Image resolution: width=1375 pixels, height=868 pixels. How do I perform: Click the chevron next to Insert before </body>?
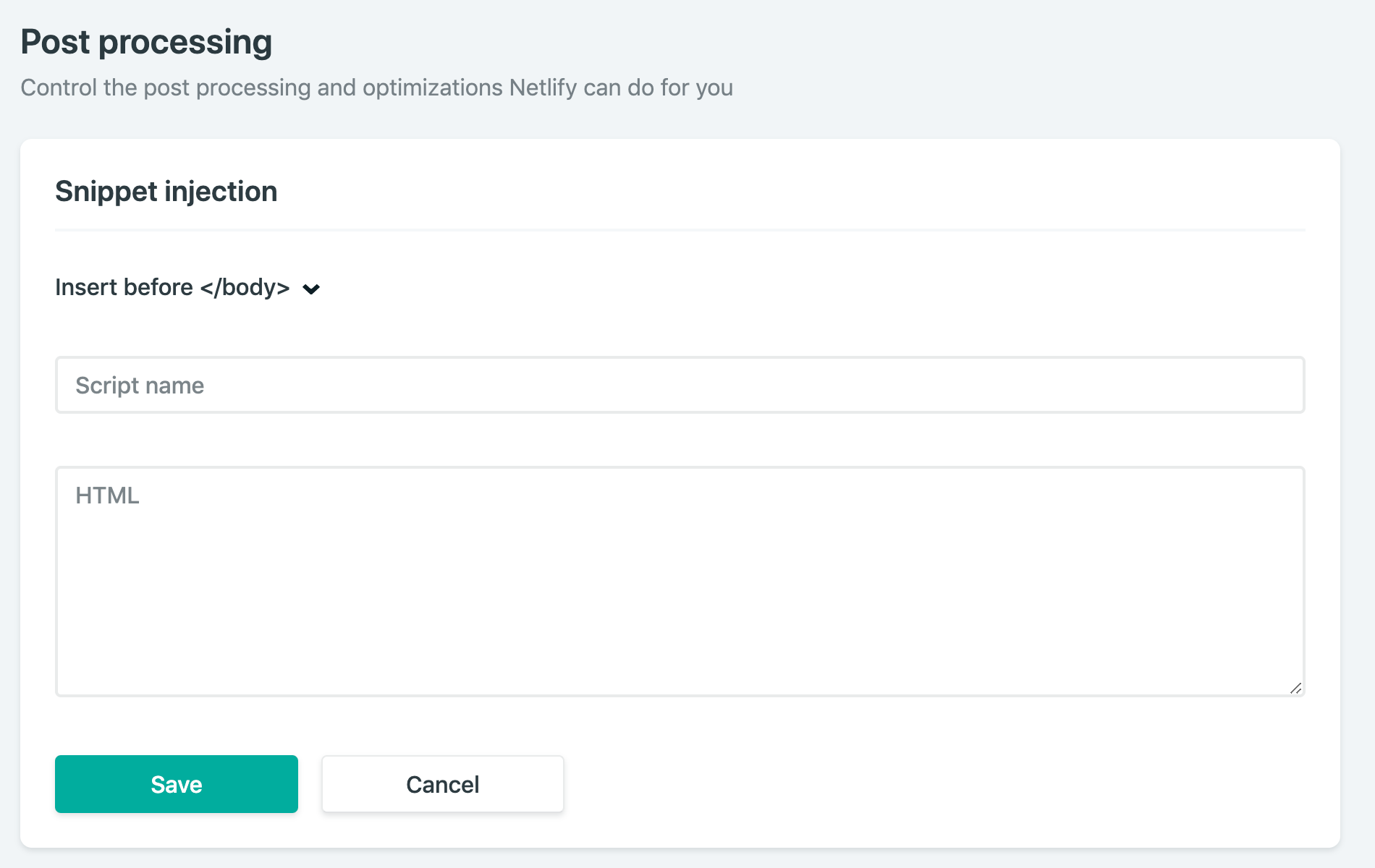pos(311,289)
